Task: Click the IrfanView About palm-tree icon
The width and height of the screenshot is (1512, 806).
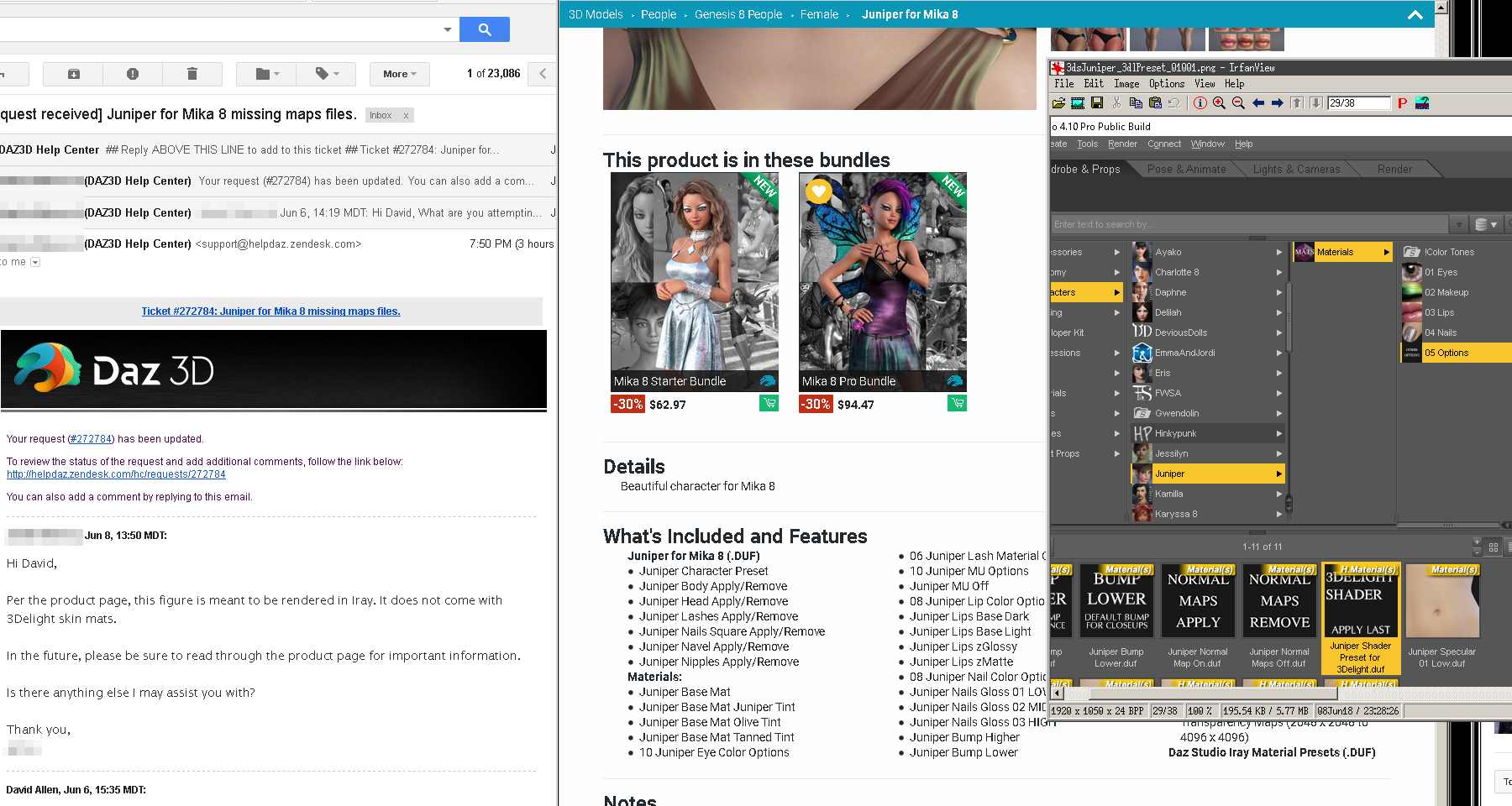Action: pyautogui.click(x=1422, y=103)
